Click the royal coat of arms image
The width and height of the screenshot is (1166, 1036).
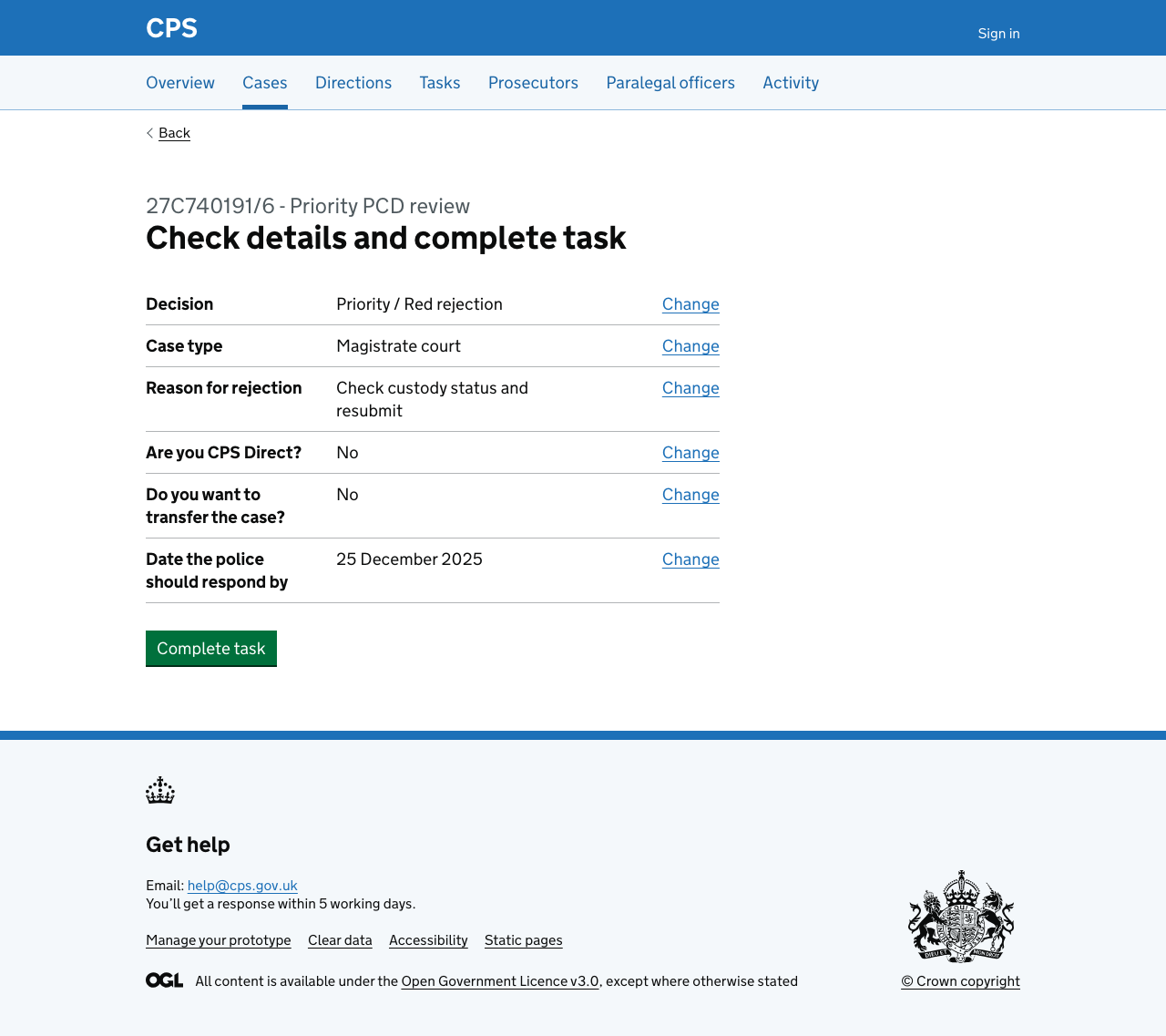point(961,915)
